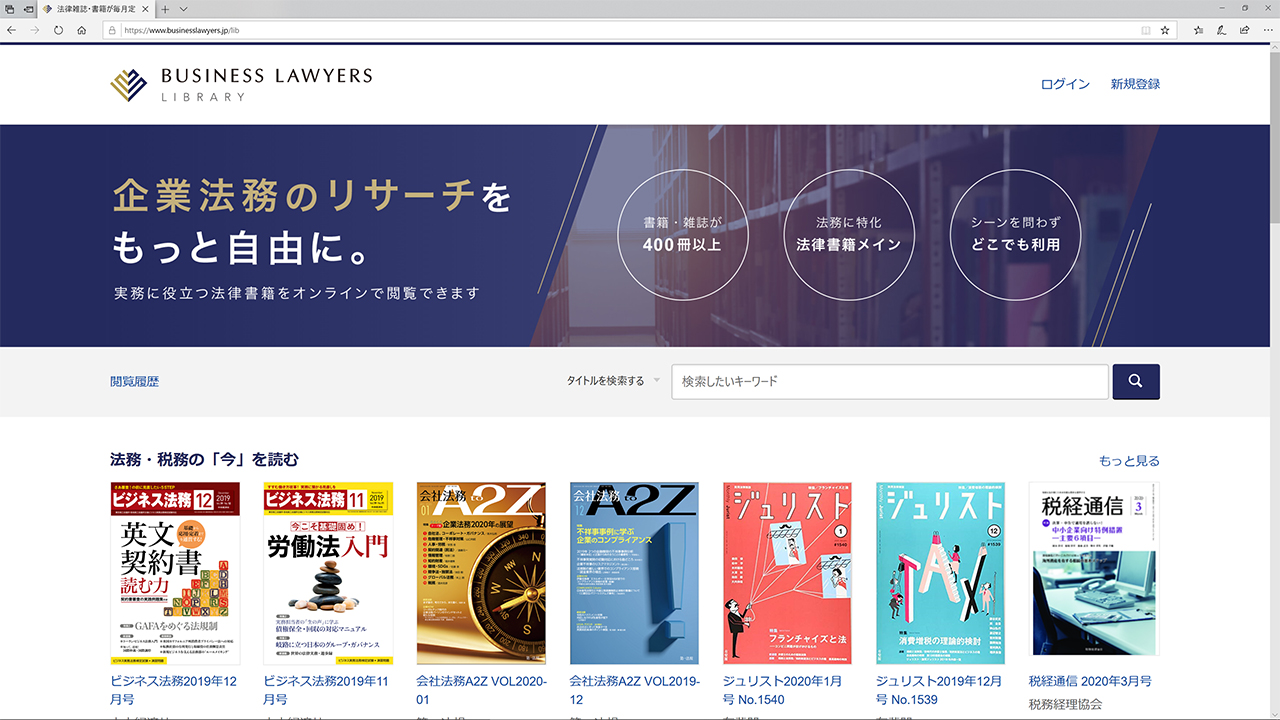Click the set tabs aside icon
The width and height of the screenshot is (1280, 720).
pyautogui.click(x=28, y=9)
